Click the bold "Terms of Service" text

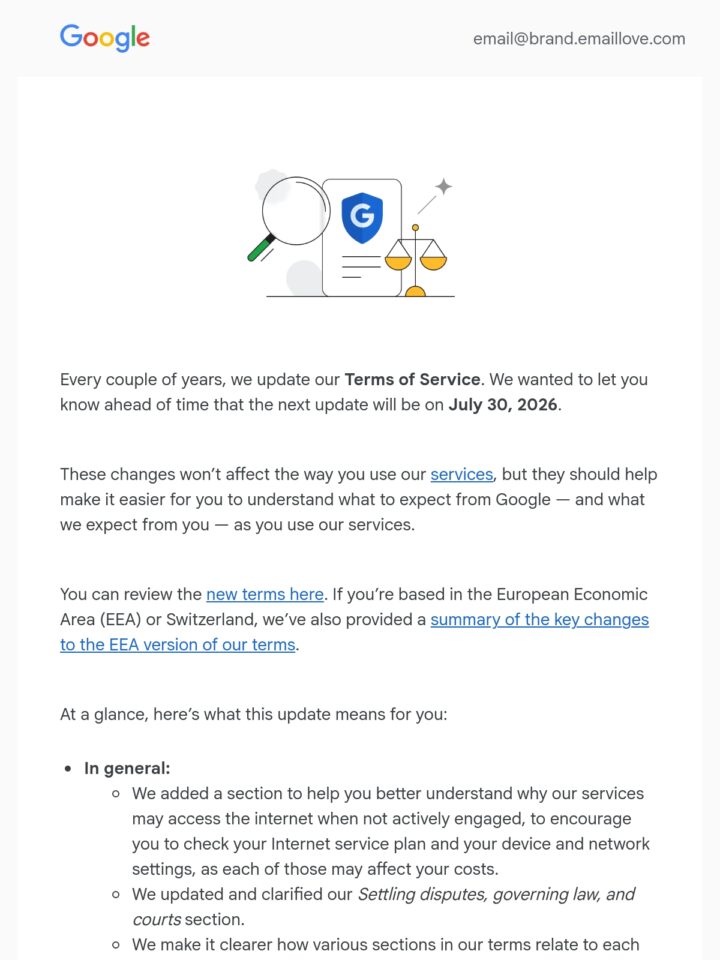[x=412, y=380]
